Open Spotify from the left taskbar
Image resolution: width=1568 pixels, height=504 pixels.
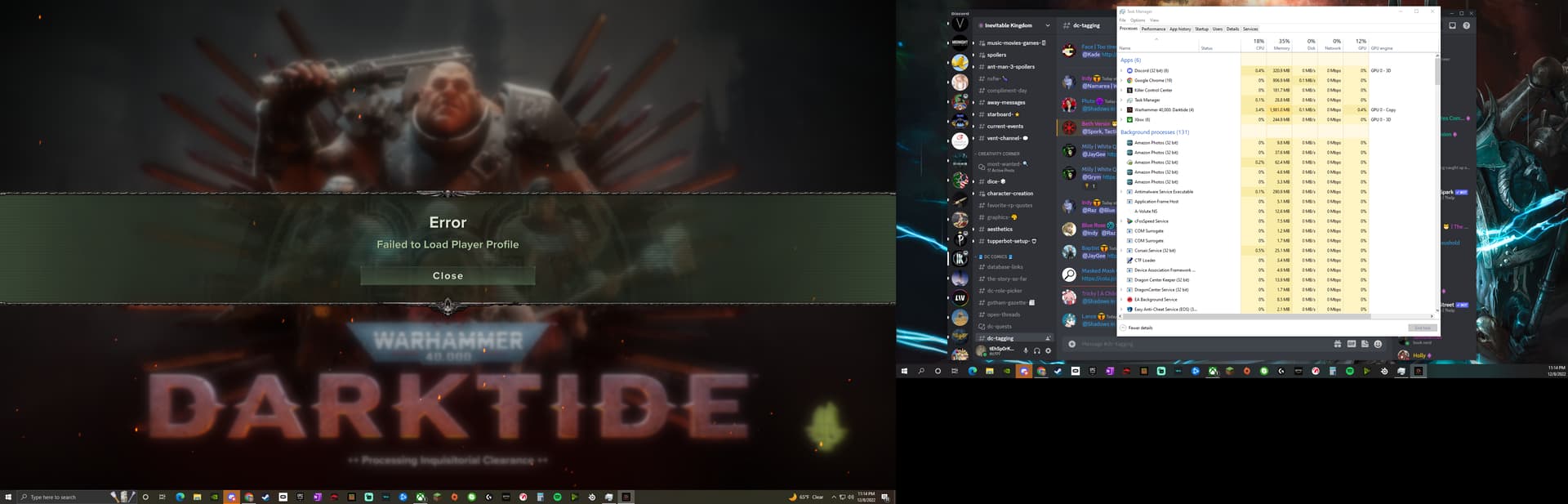[558, 497]
